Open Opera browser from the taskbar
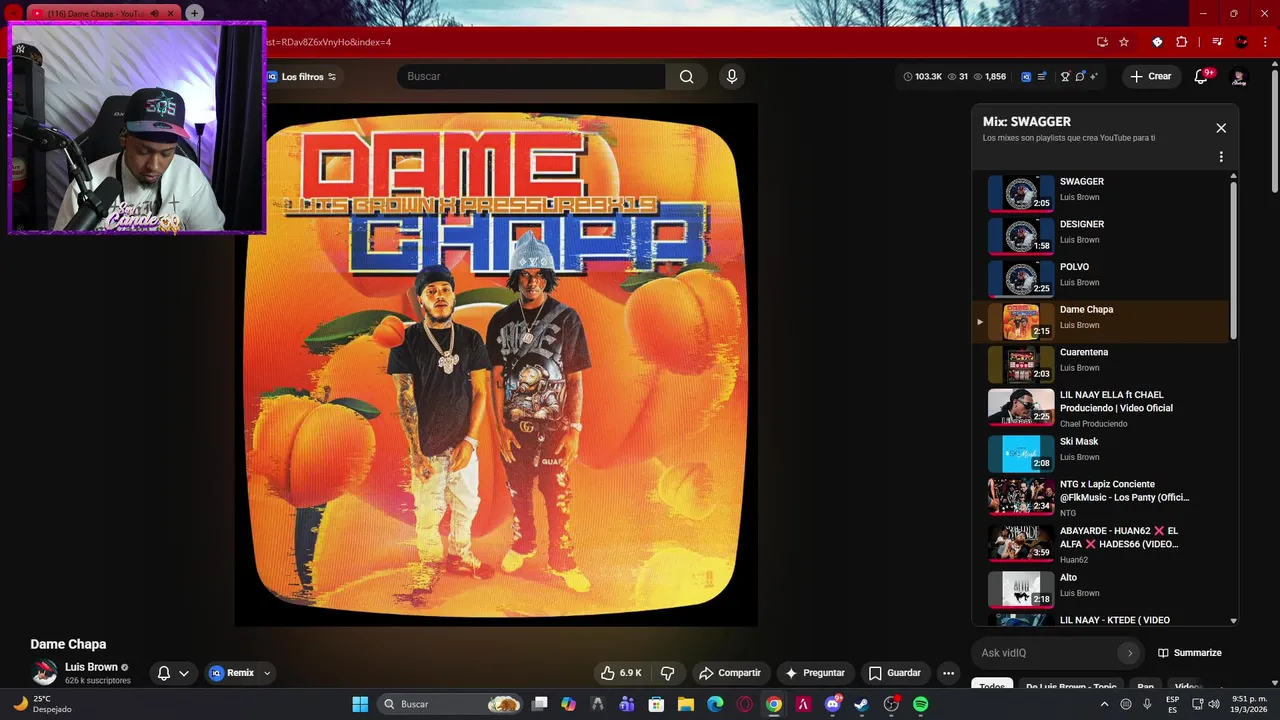 744,704
